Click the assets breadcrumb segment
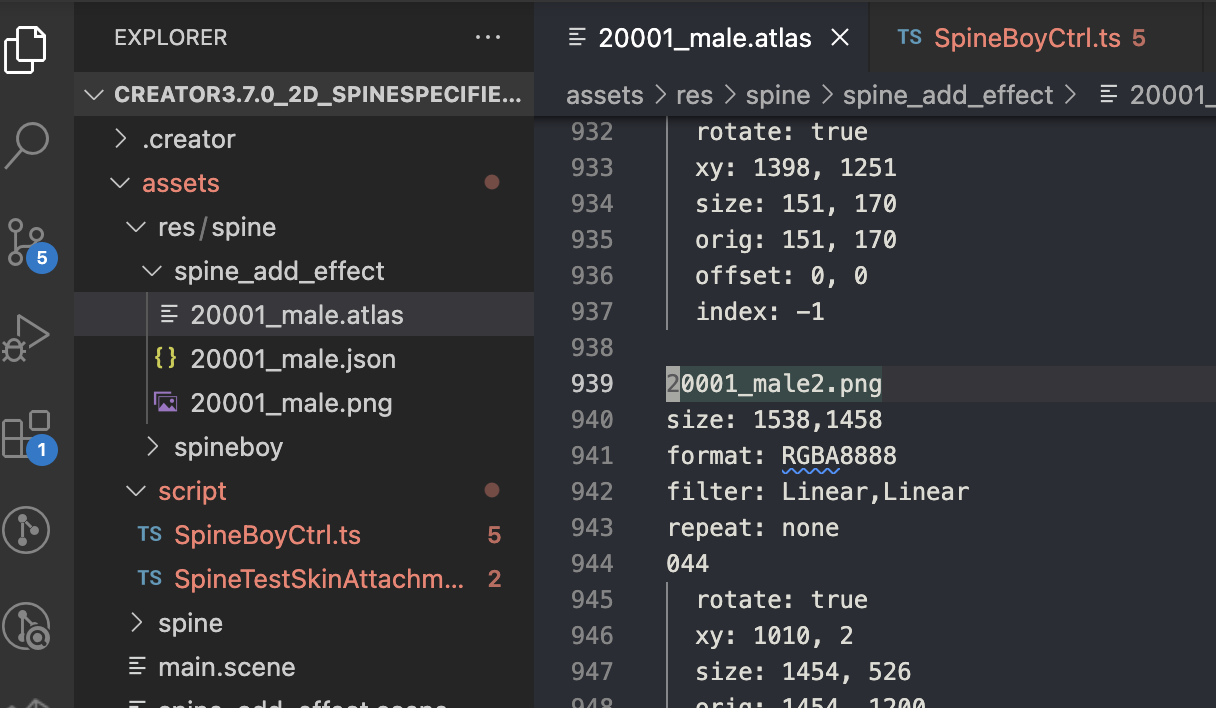1216x708 pixels. pyautogui.click(x=604, y=95)
